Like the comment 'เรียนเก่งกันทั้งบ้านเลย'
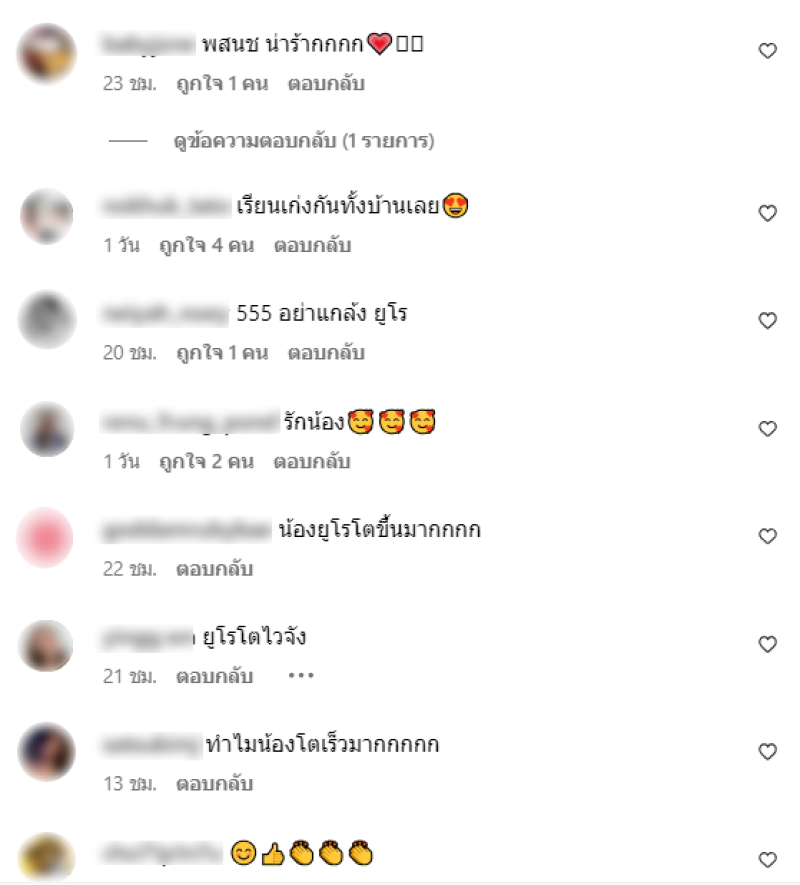800x885 pixels. pos(767,213)
